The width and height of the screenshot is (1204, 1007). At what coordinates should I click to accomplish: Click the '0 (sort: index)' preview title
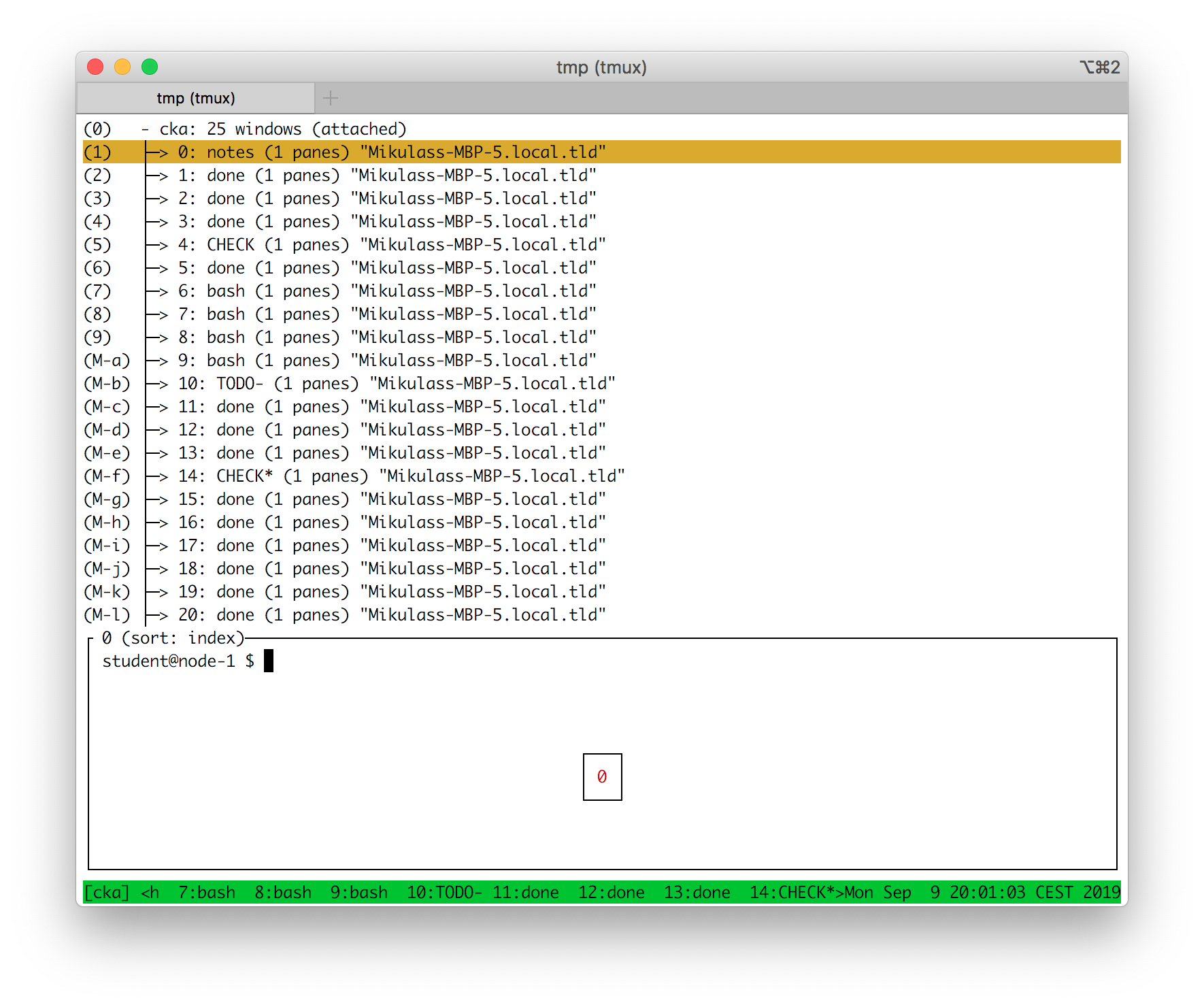pos(173,638)
